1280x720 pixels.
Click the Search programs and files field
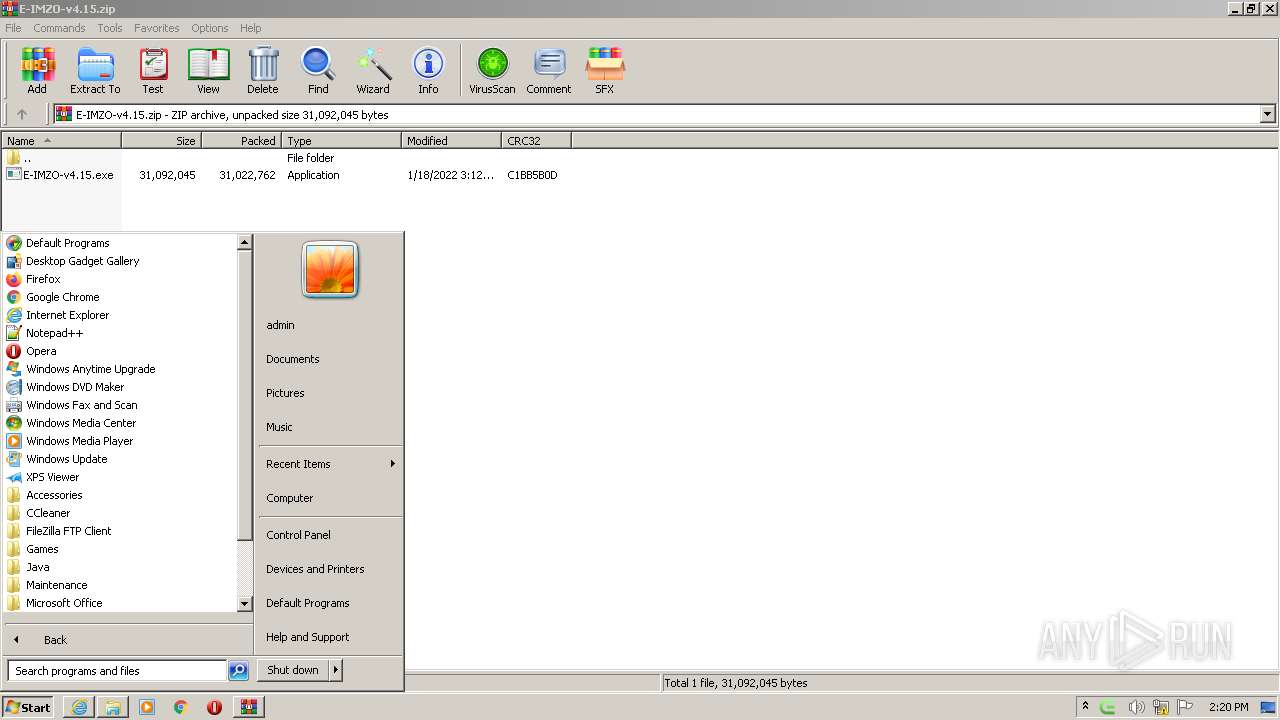coord(117,671)
